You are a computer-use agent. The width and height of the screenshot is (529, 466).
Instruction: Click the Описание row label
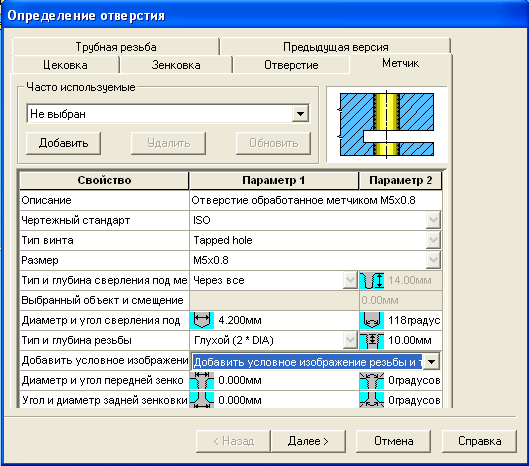click(x=46, y=200)
